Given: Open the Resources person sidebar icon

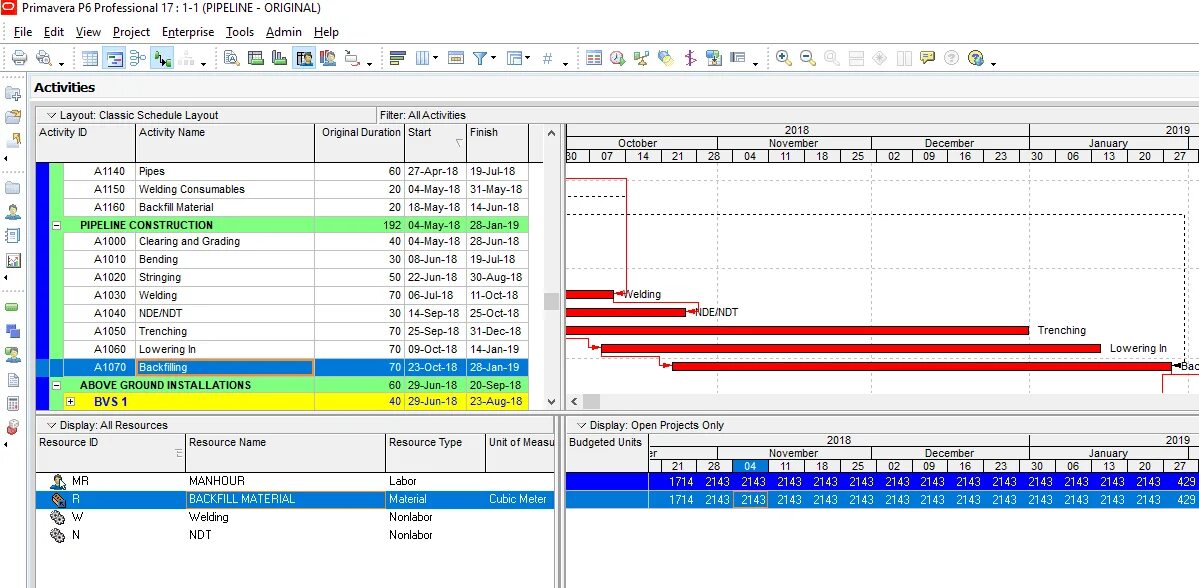Looking at the screenshot, I should [13, 212].
